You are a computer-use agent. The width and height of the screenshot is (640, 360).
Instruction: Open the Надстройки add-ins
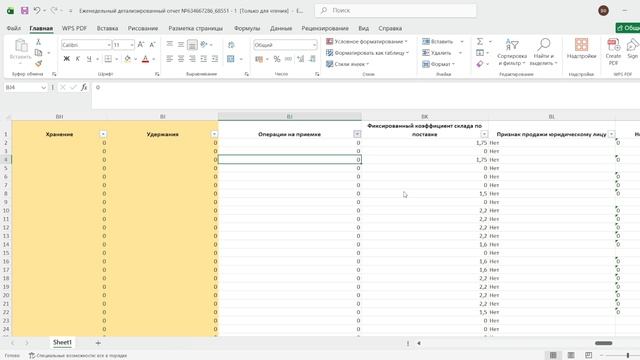581,49
